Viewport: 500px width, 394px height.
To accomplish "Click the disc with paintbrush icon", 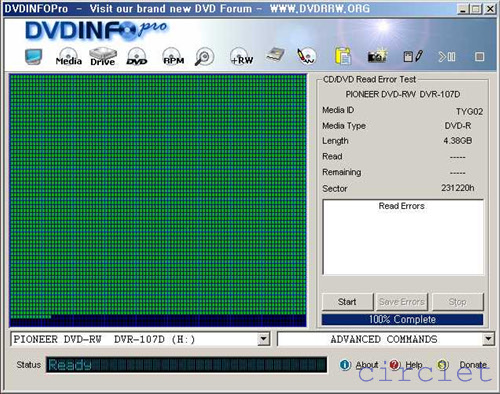I will pos(307,56).
